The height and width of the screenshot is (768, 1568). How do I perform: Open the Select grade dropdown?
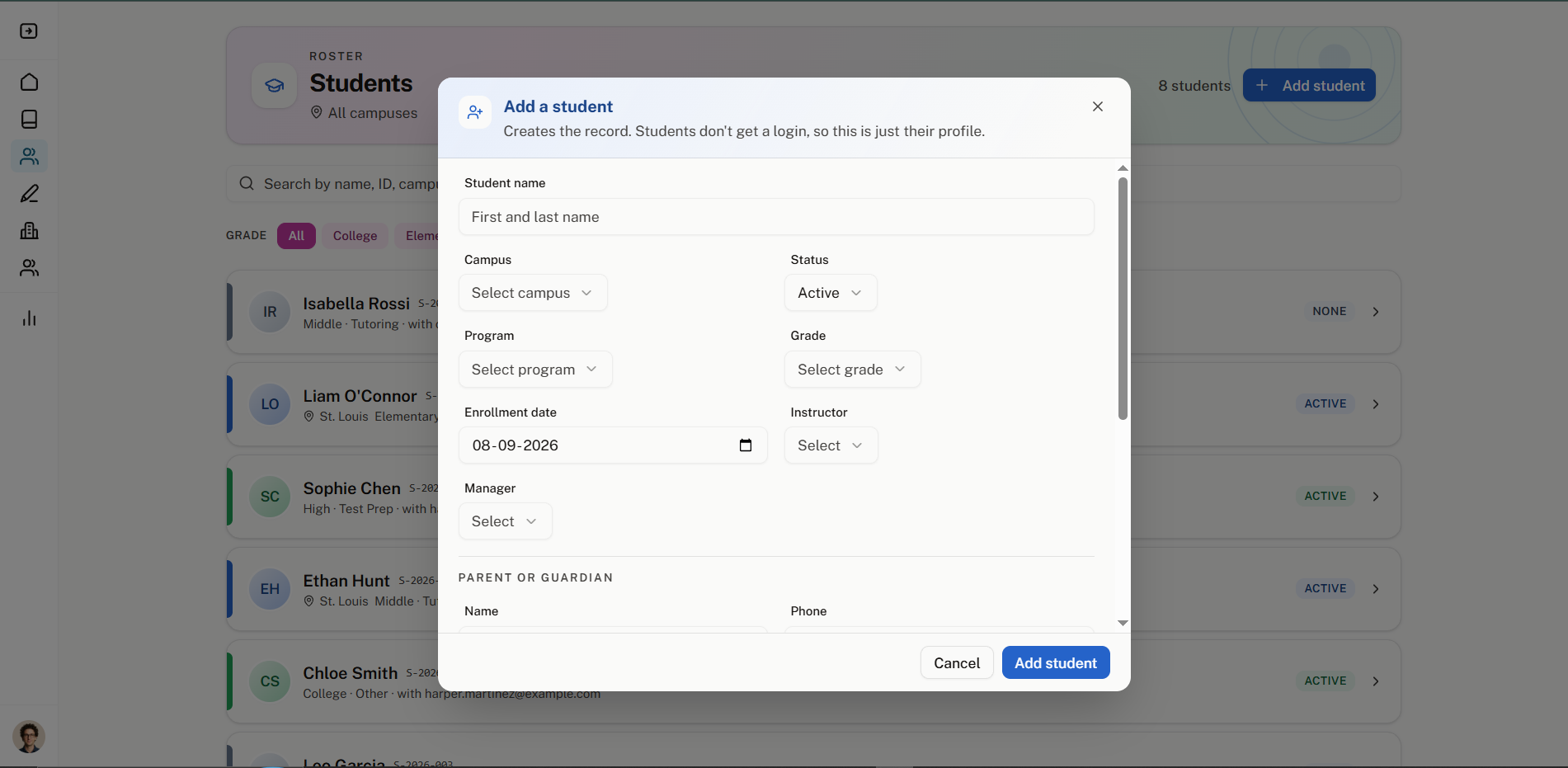[852, 370]
